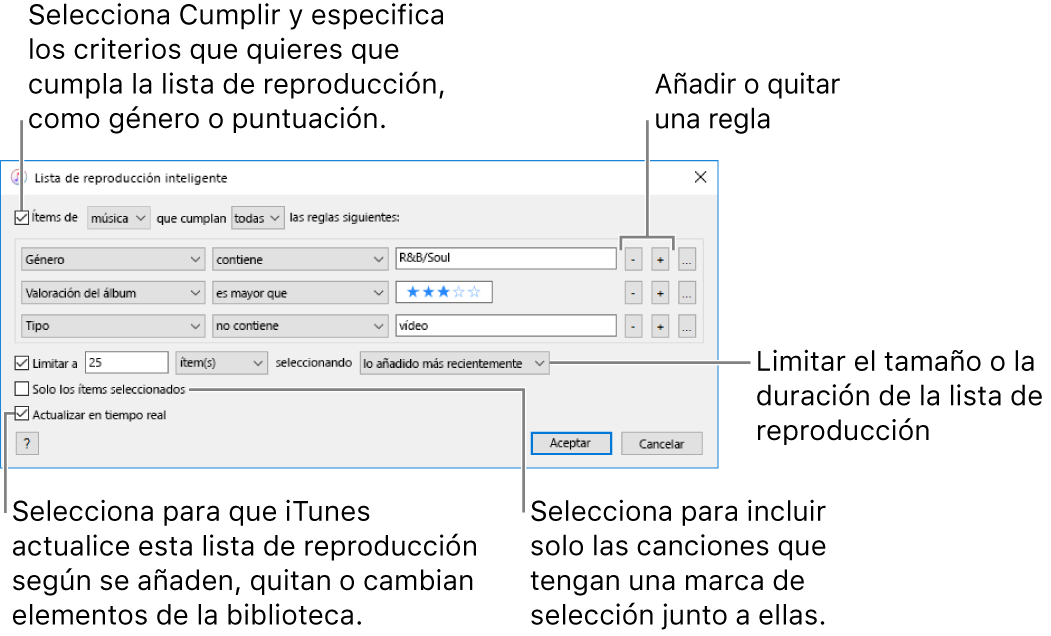This screenshot has width=1051, height=636.
Task: Open the 'es mayor que' condition dropdown
Action: [x=300, y=293]
